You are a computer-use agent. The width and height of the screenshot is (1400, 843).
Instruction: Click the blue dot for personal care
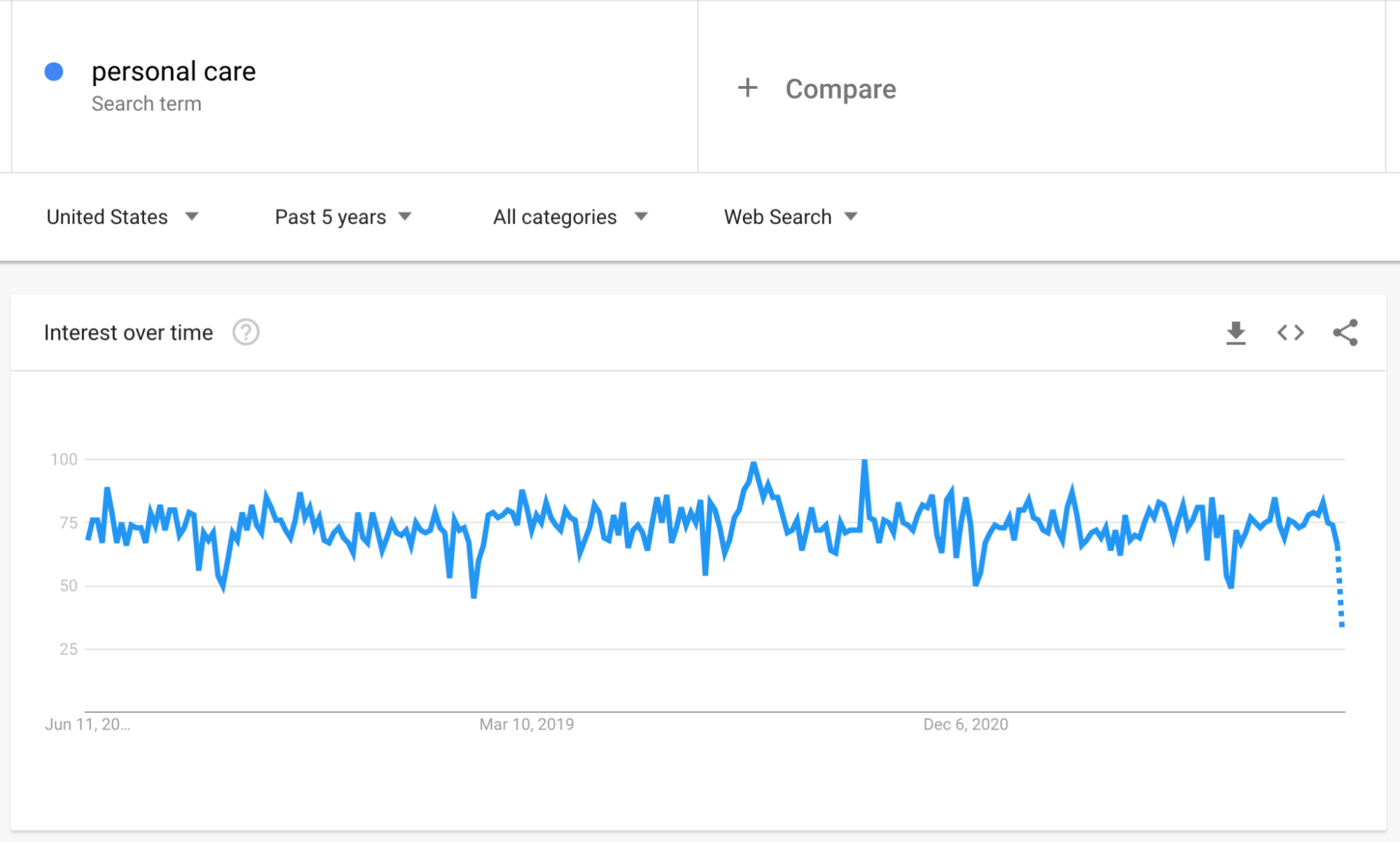54,71
